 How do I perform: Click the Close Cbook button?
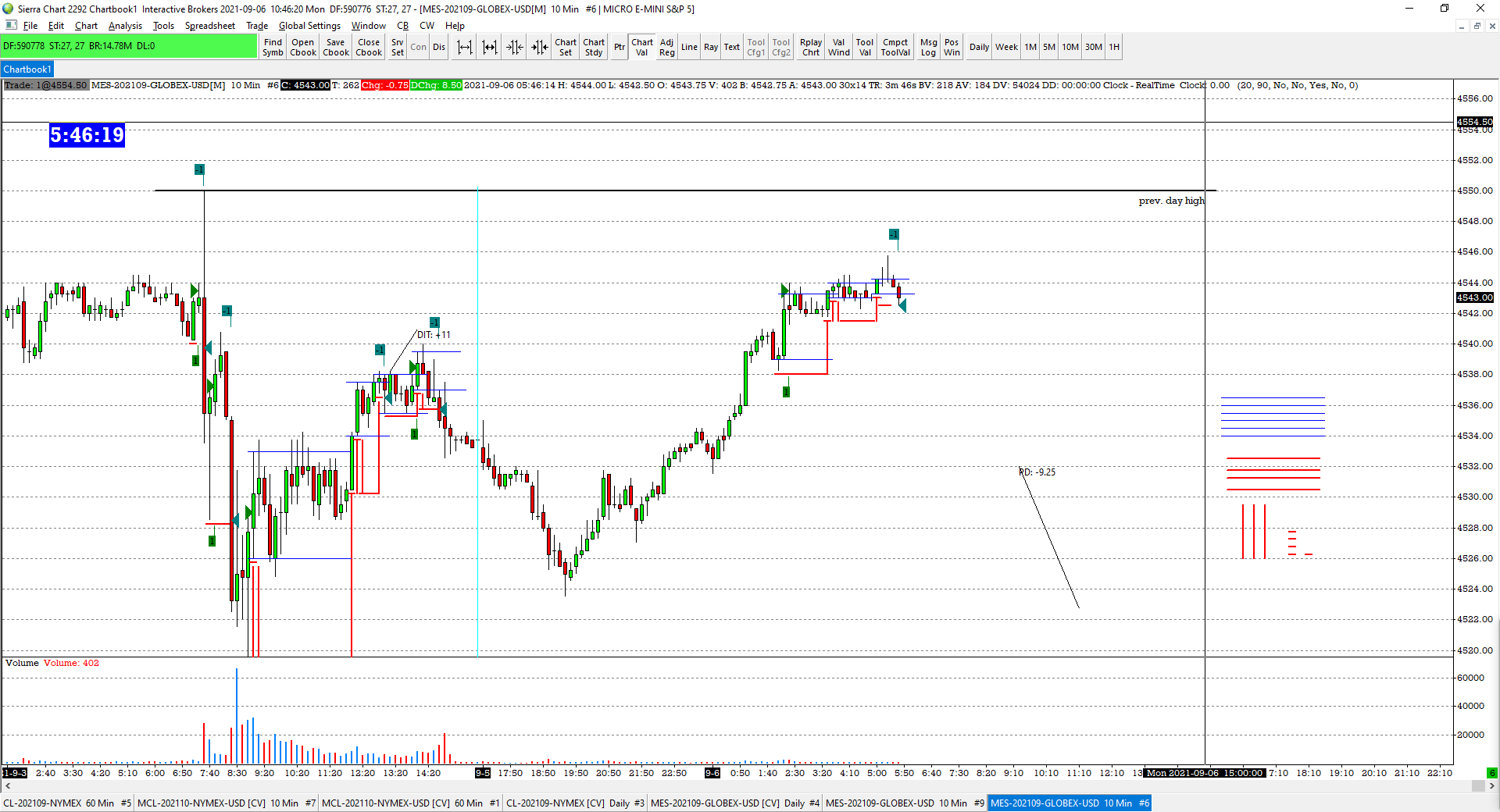click(x=369, y=48)
